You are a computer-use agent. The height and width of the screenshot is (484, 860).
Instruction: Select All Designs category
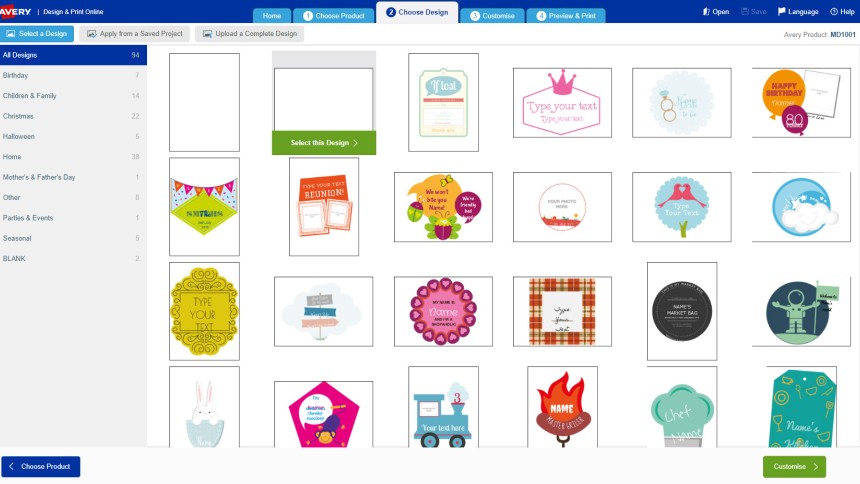(x=73, y=55)
